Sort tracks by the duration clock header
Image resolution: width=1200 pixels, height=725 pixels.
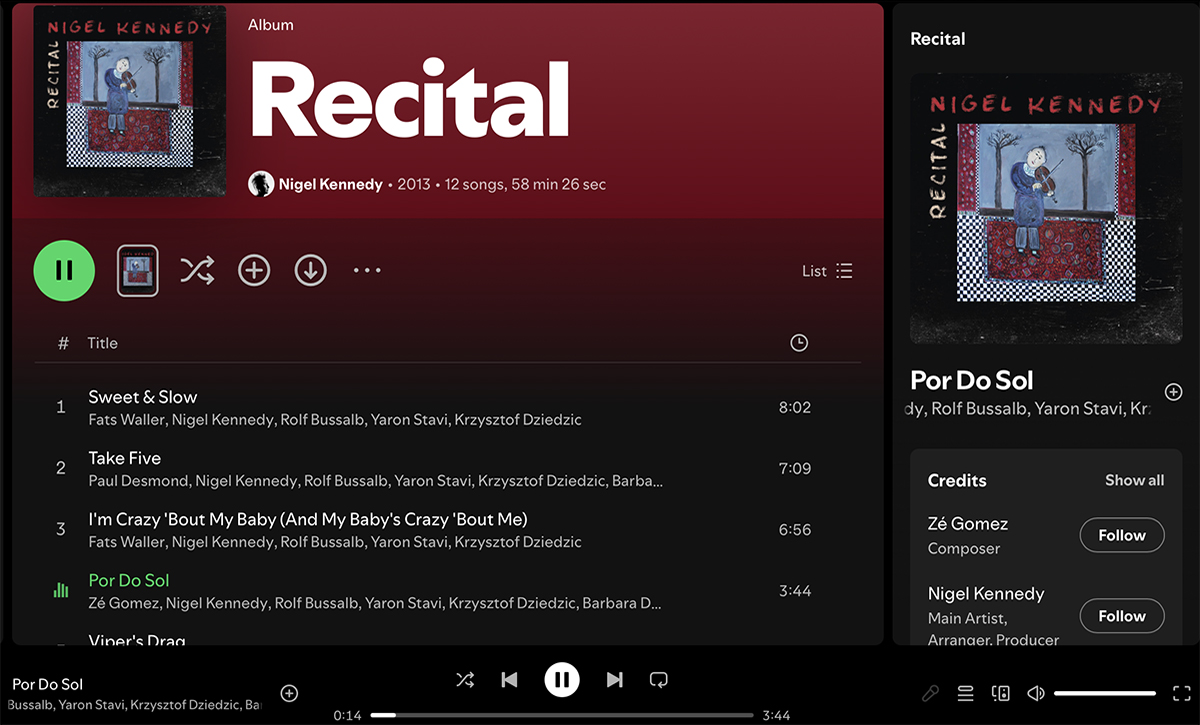(798, 342)
